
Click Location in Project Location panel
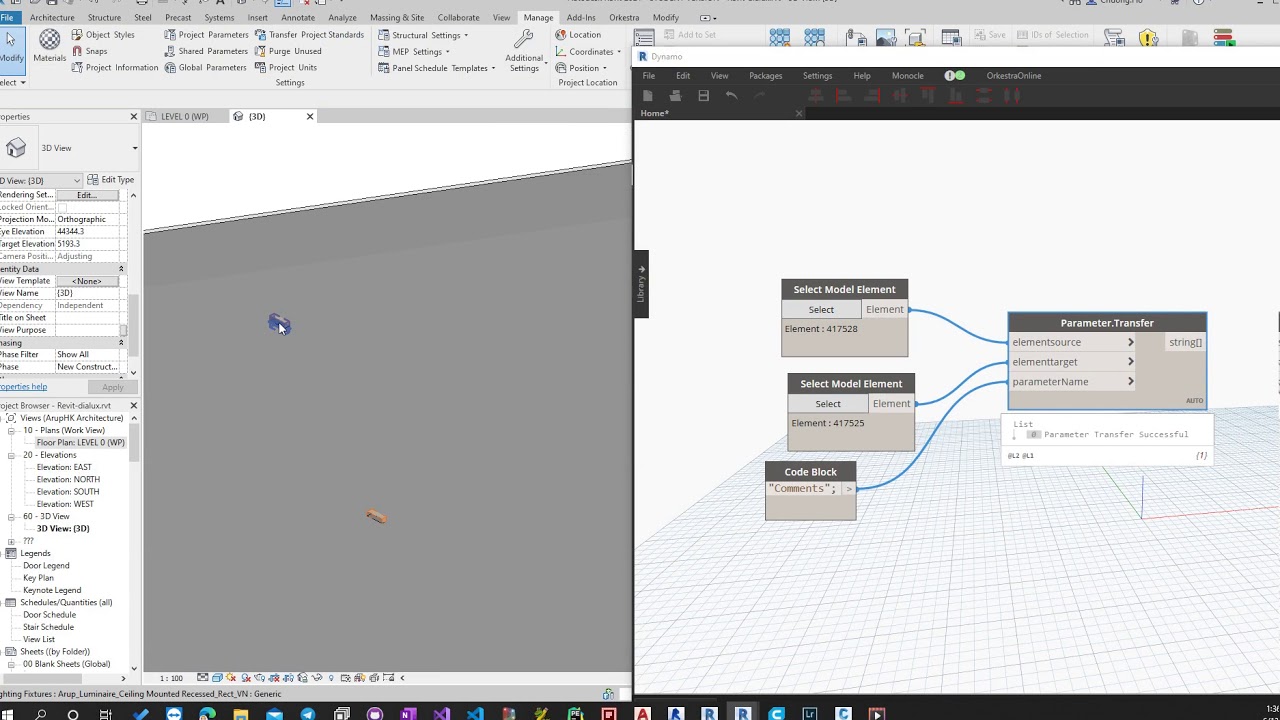click(578, 35)
